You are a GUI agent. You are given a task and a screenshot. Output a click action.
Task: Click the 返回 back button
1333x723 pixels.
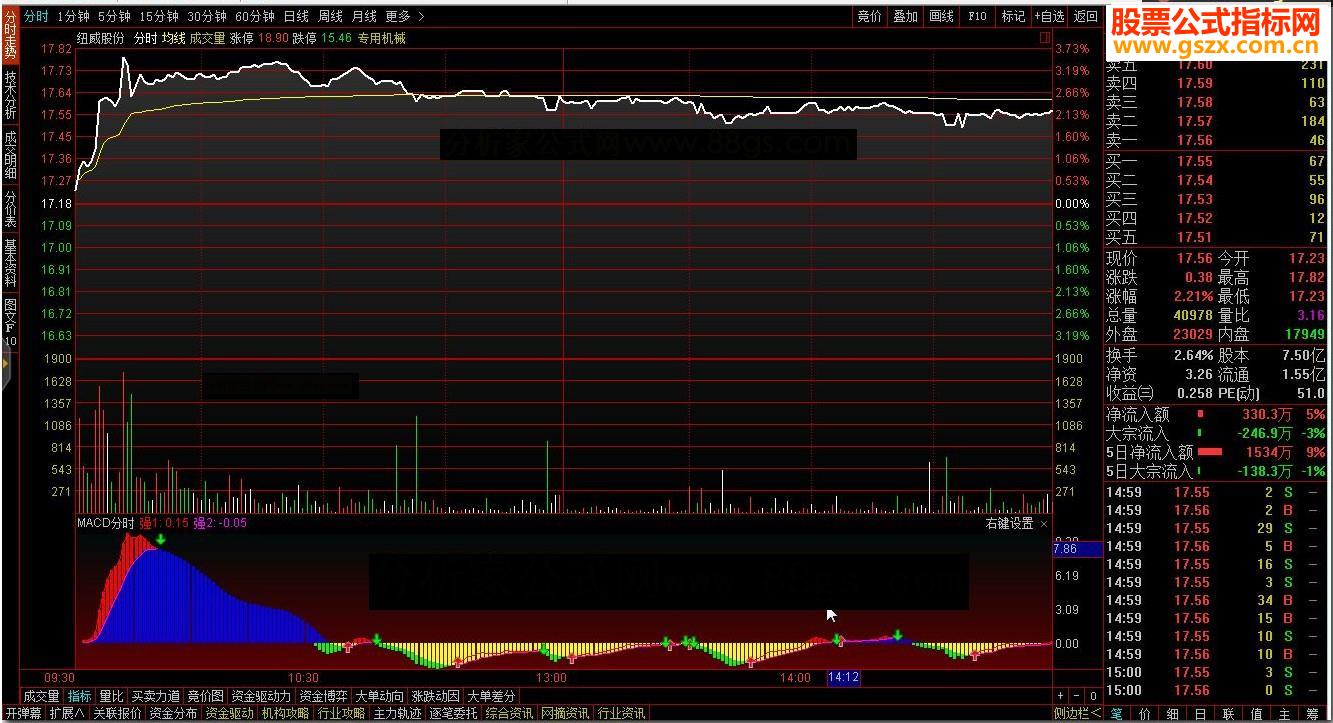pyautogui.click(x=1085, y=16)
